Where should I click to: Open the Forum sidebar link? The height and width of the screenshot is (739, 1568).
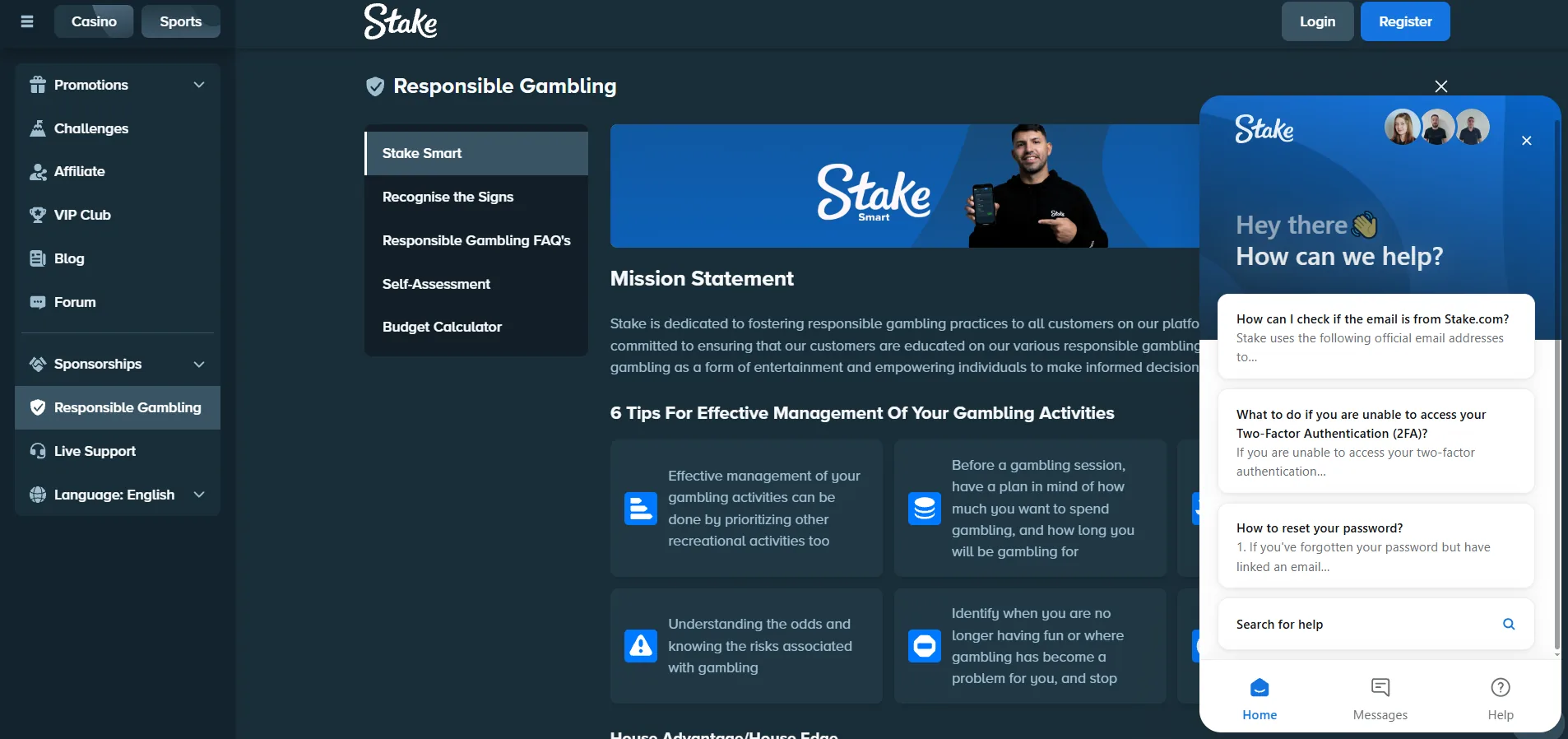click(x=118, y=302)
